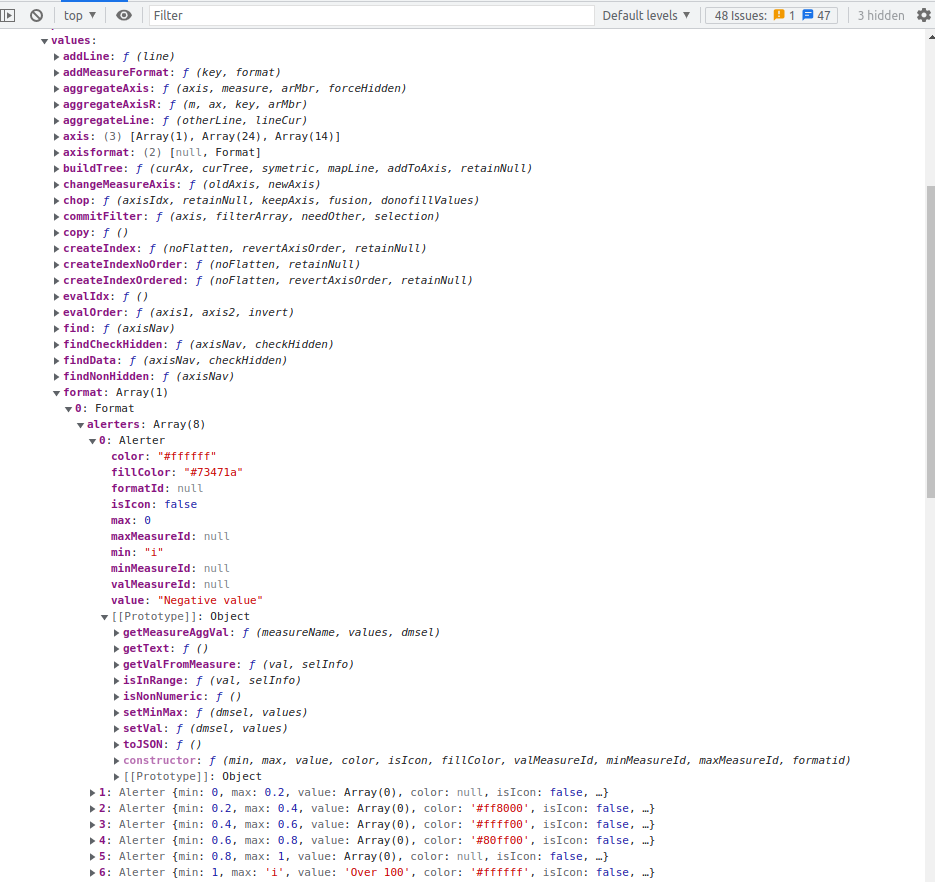Expand the 'axis' array property
935x882 pixels.
pyautogui.click(x=57, y=136)
